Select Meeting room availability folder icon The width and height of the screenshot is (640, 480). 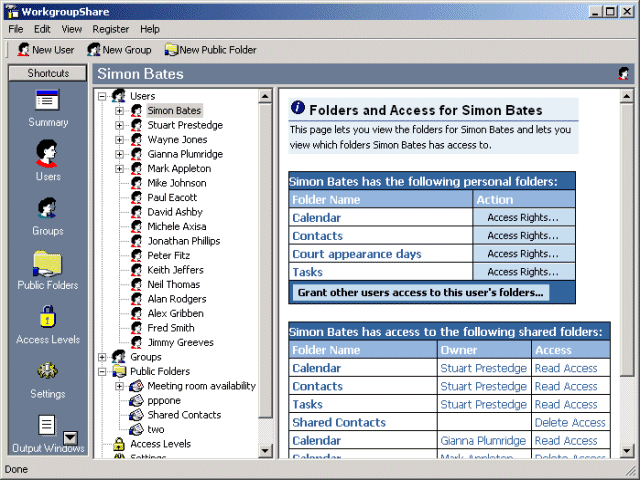tap(136, 386)
